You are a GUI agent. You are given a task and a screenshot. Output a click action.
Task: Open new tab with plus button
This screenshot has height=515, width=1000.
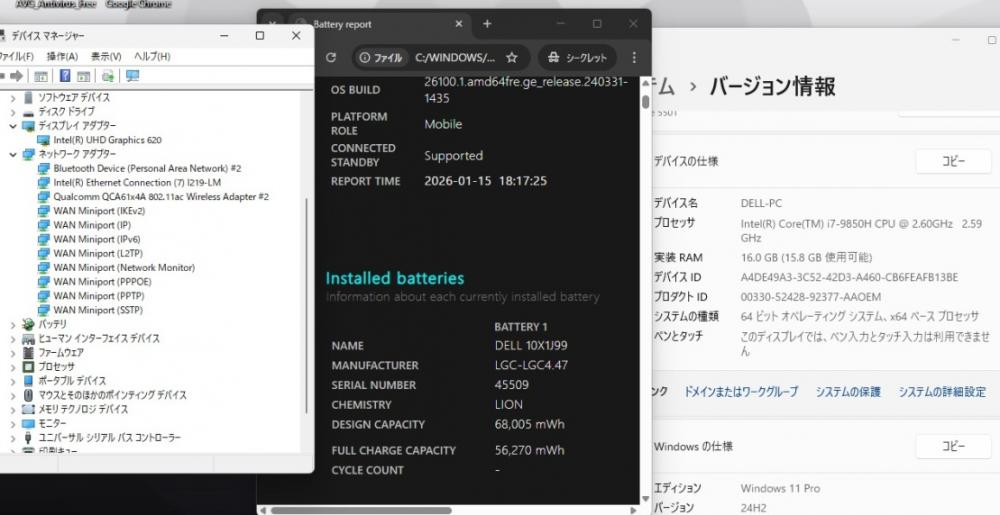click(x=487, y=24)
